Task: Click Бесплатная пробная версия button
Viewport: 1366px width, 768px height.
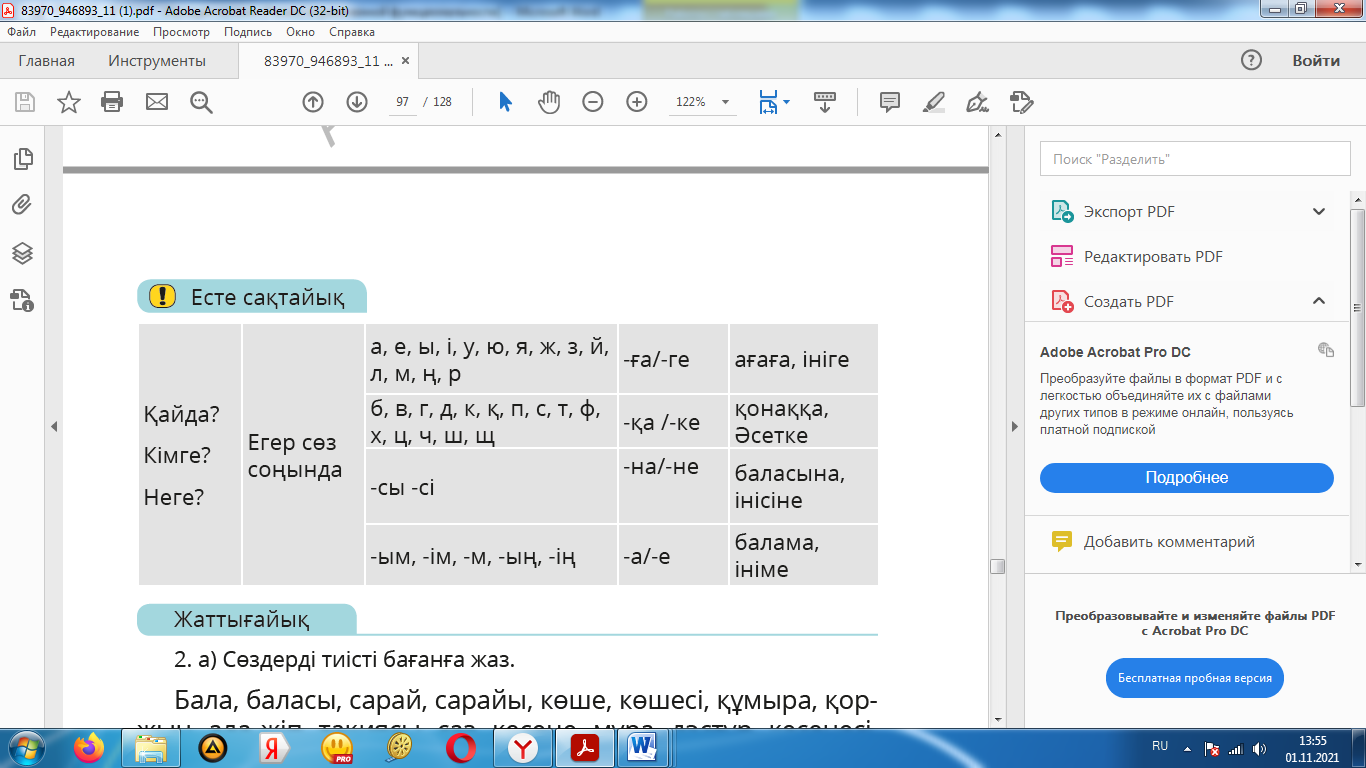Action: coord(1194,678)
